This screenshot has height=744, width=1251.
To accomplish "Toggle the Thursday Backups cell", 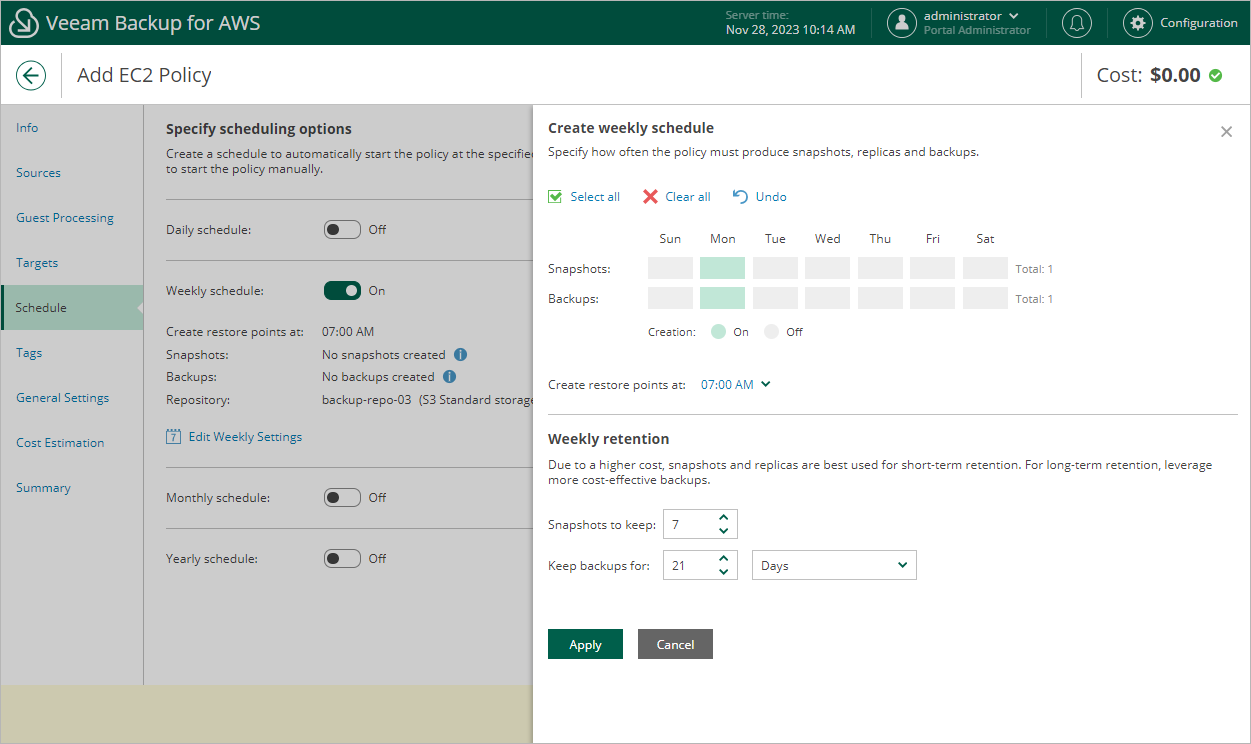I will point(880,298).
